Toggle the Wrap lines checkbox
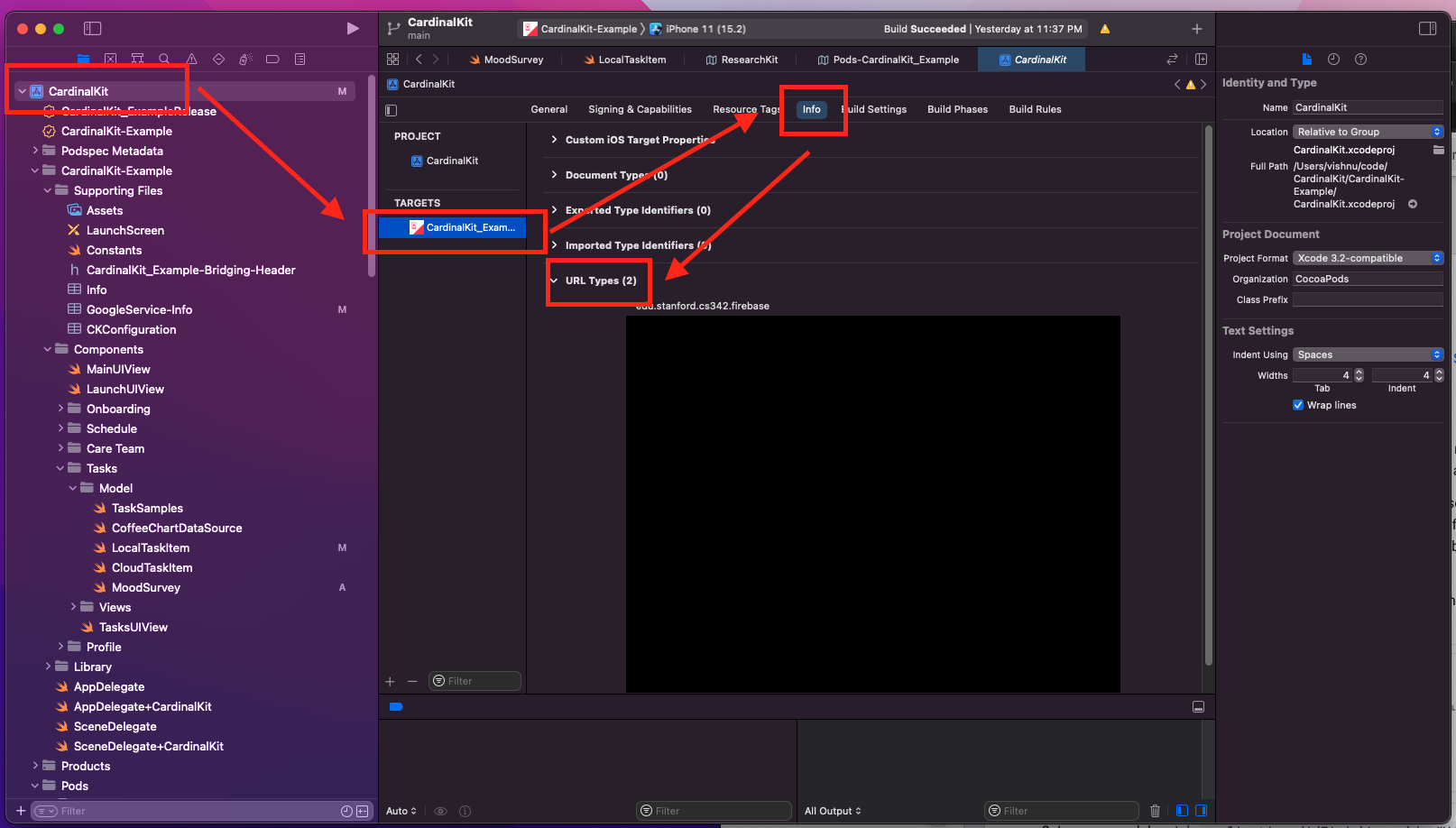 (1298, 405)
